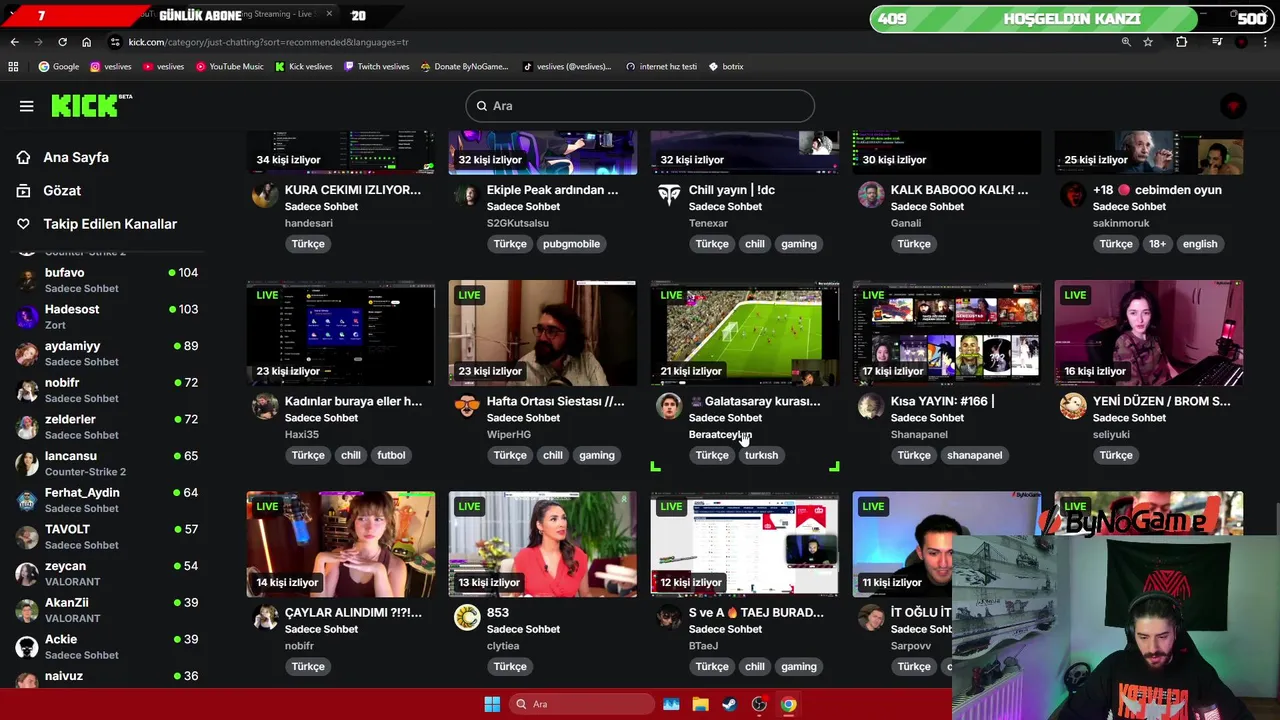Click the 18+ tag on sakinmoruk stream

(x=1157, y=244)
